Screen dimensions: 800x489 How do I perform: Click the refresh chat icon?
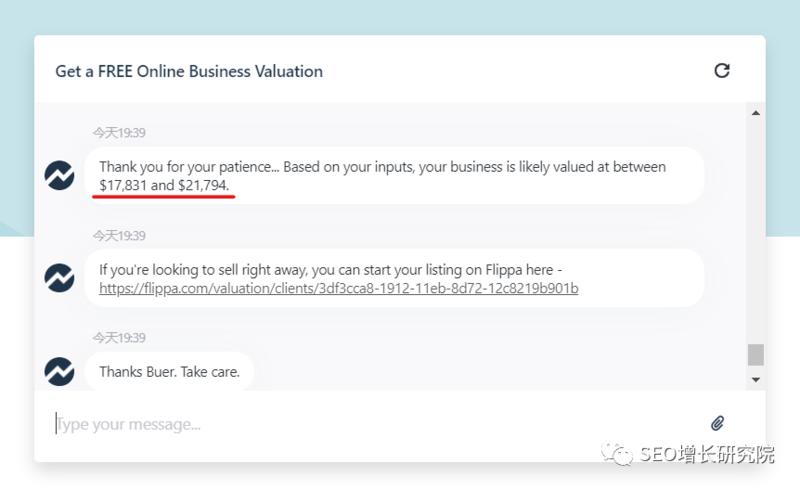721,70
